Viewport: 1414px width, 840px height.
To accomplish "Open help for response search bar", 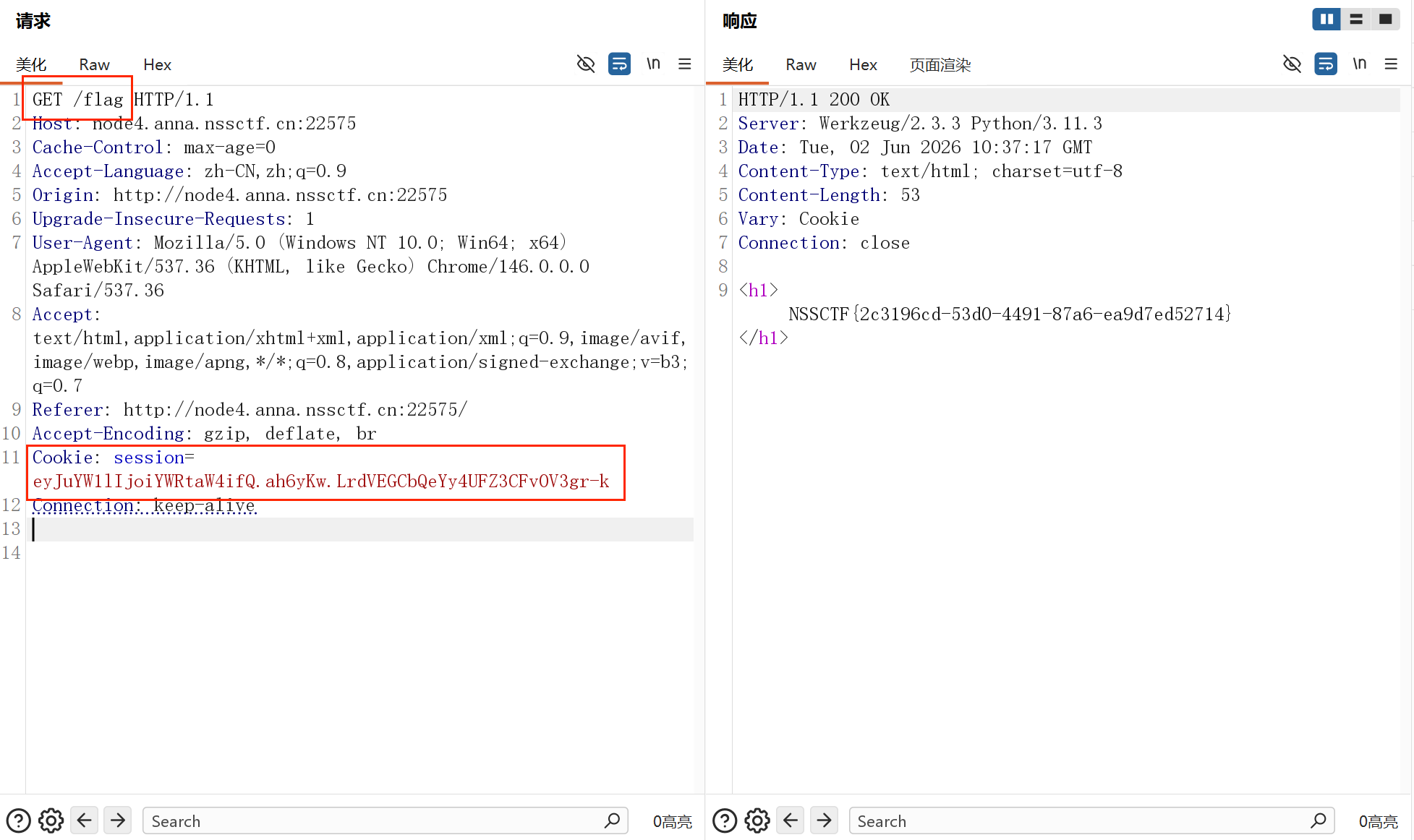I will (724, 821).
